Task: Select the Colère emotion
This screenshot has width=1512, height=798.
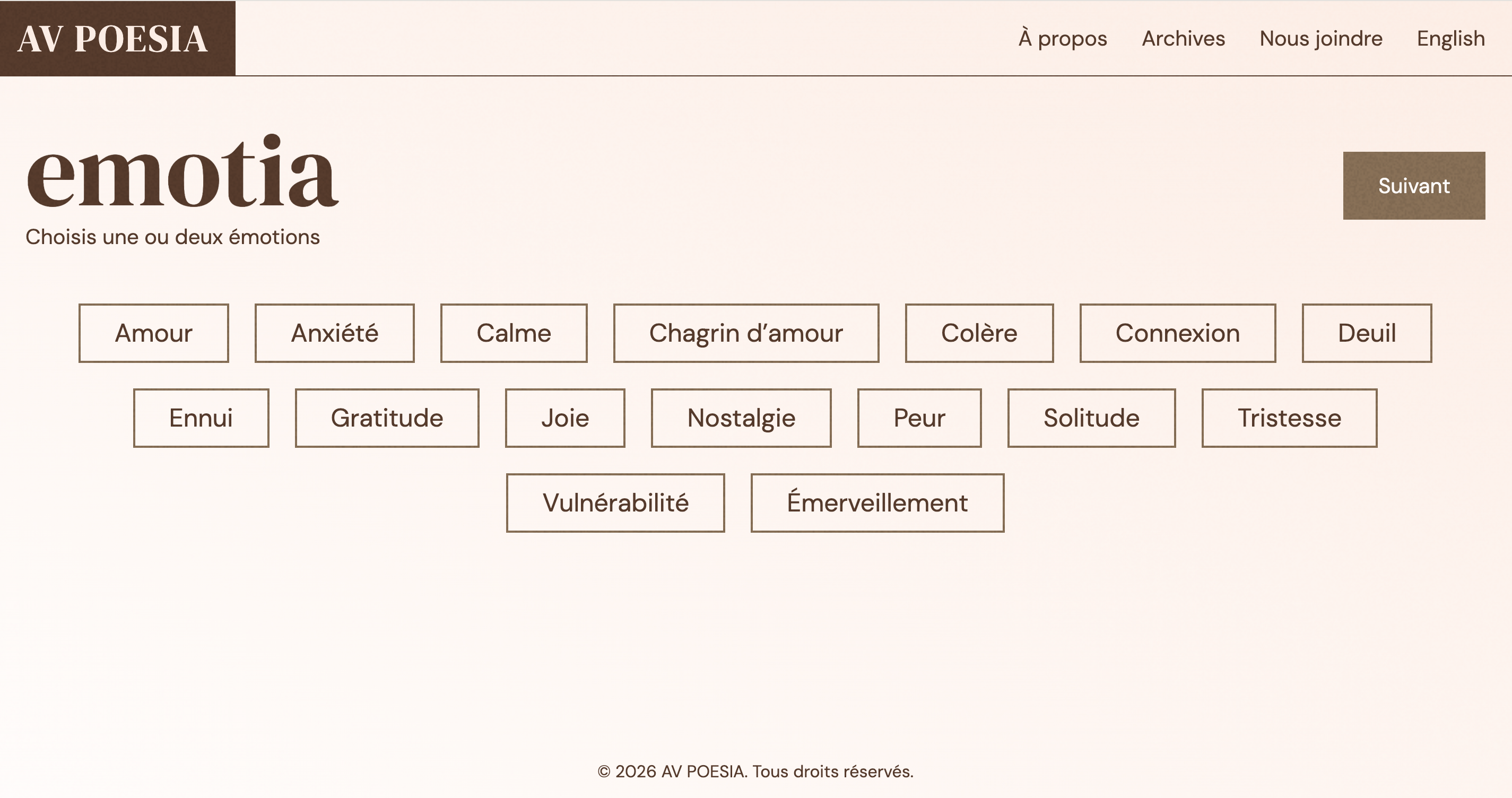Action: click(979, 333)
